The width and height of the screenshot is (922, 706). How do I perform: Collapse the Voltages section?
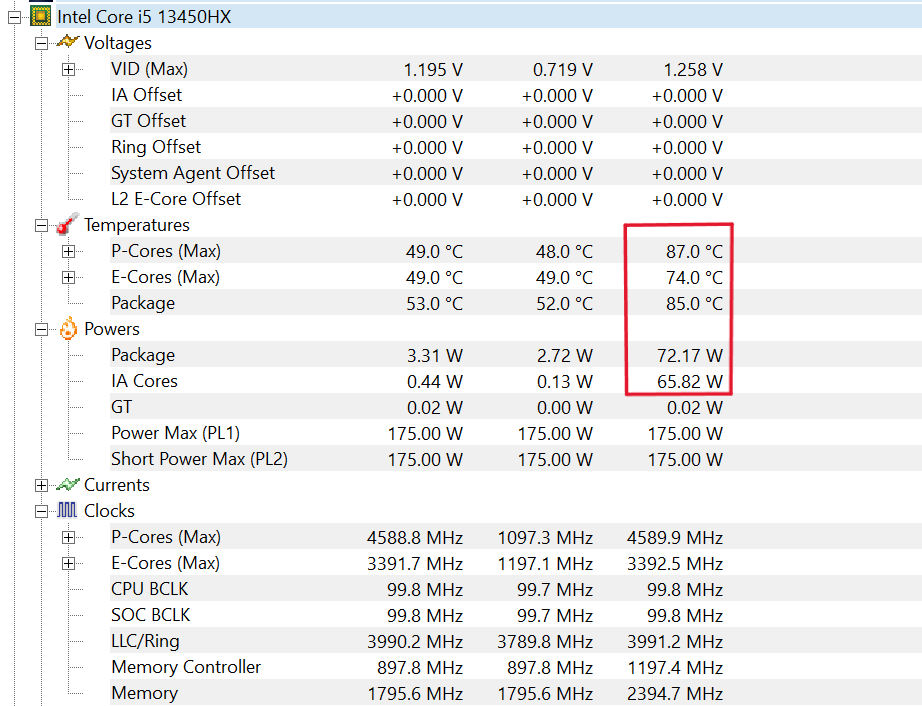click(41, 44)
